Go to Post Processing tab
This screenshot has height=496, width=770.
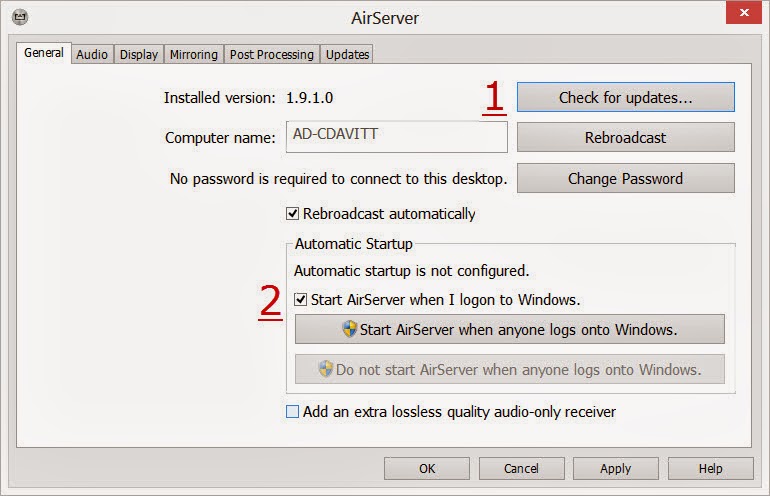tap(271, 54)
